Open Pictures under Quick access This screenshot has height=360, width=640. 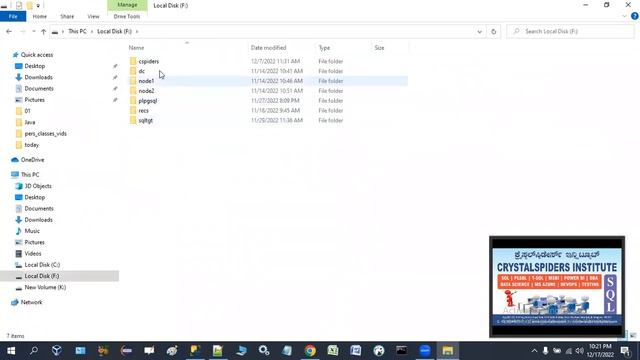[x=34, y=100]
